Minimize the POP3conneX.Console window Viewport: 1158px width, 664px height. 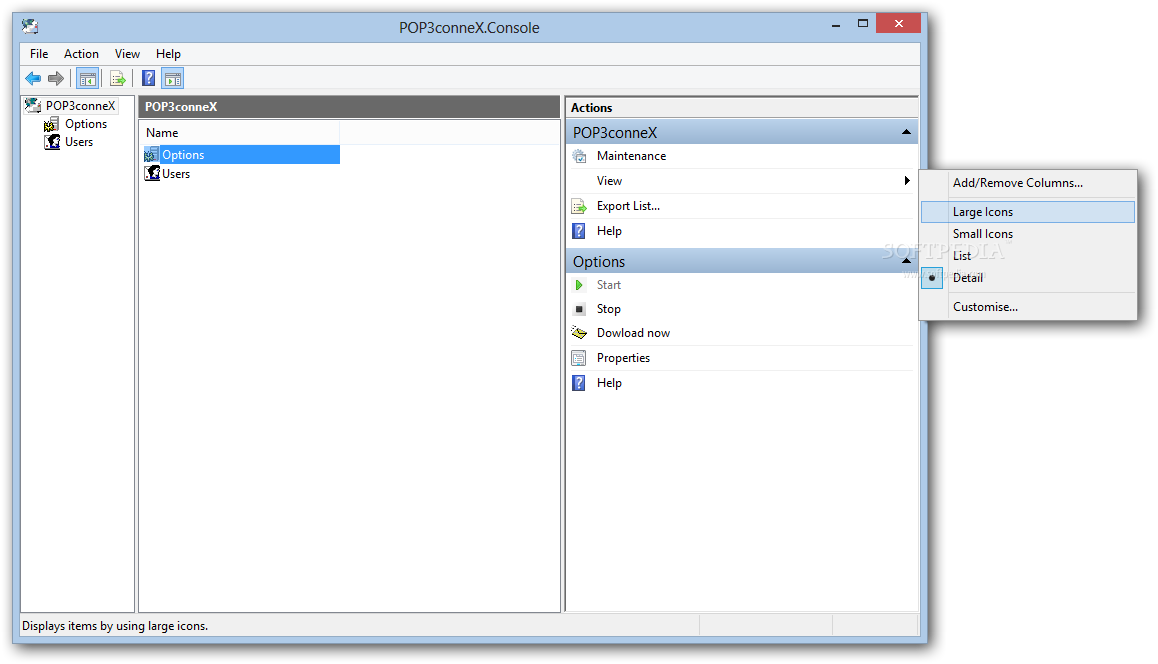click(x=836, y=24)
